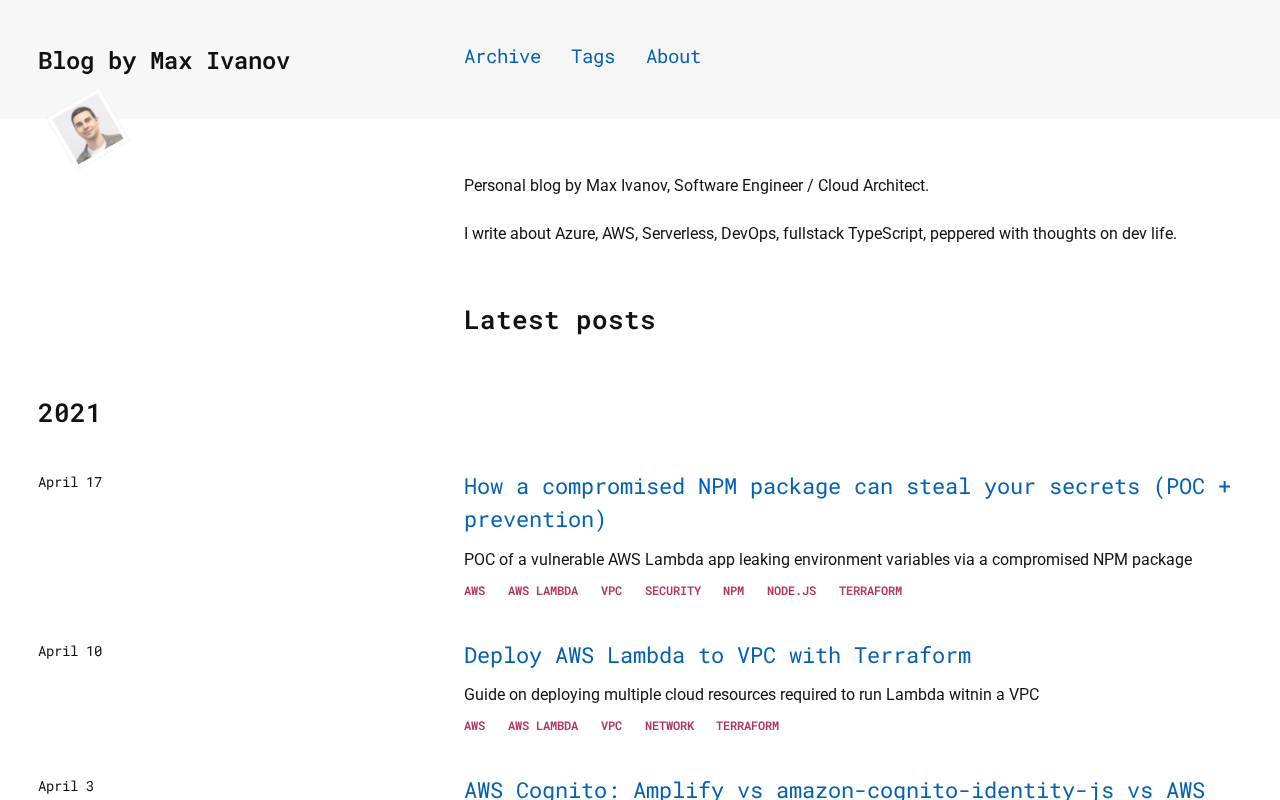
Task: Go to the Tags page
Action: 593,56
